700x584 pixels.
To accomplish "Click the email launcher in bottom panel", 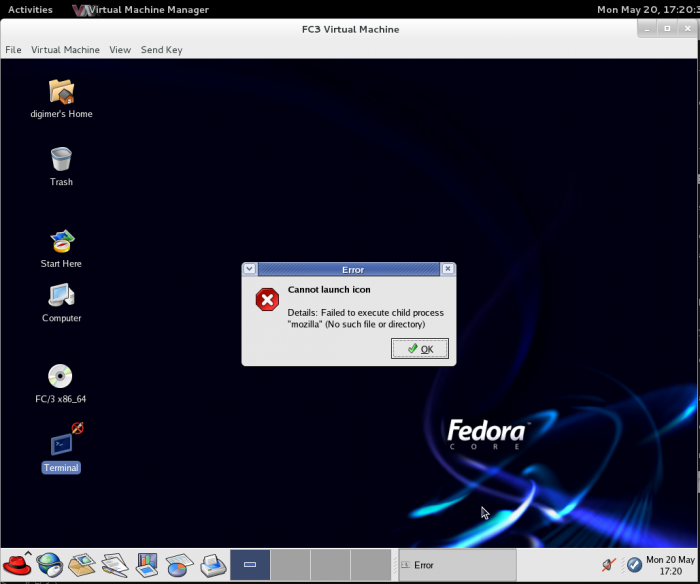I will [x=82, y=565].
